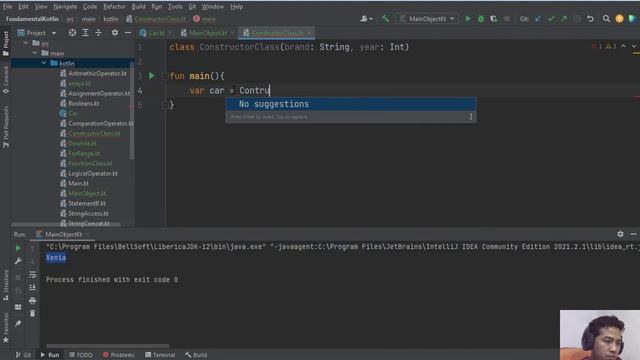Open Search Everywhere magnifier icon
Viewport: 640px width, 360px height.
606,19
